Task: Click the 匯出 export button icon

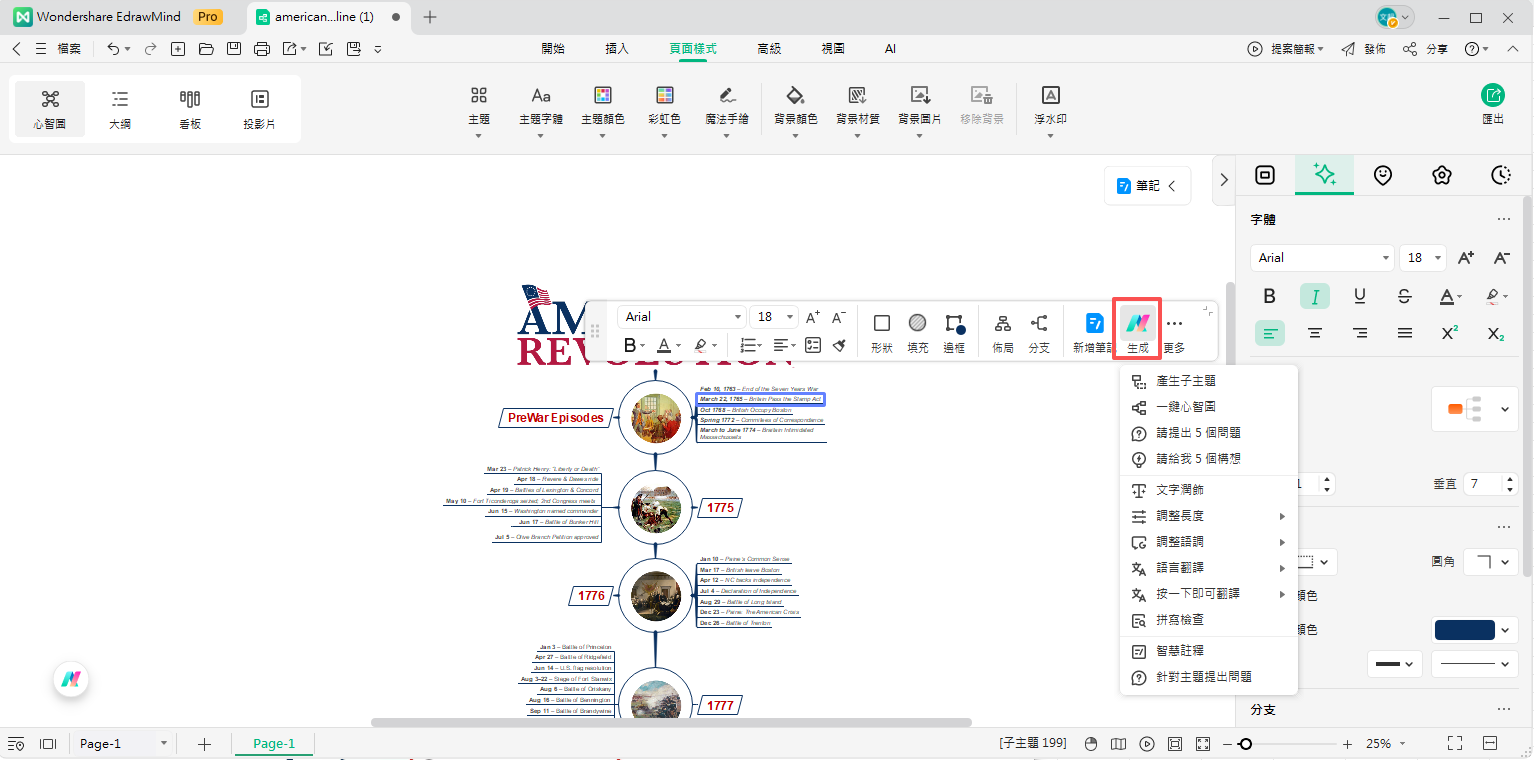Action: tap(1492, 96)
